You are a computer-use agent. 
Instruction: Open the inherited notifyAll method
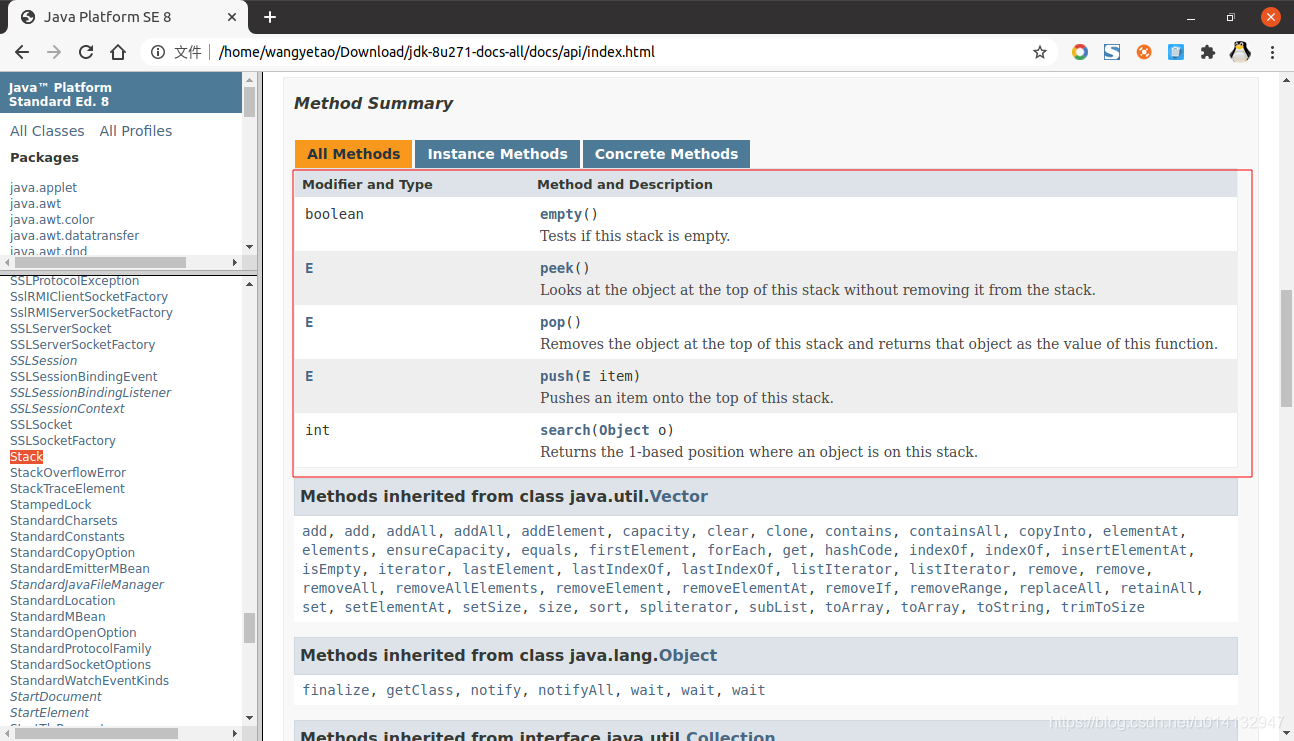[x=576, y=690]
